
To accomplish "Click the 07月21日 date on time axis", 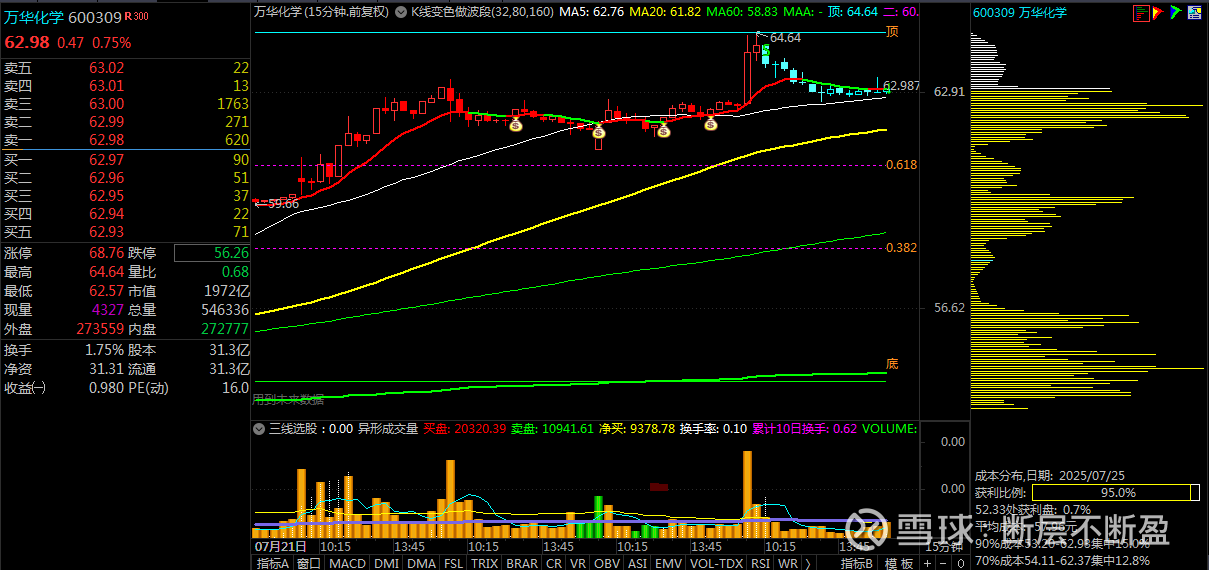I will coord(280,547).
